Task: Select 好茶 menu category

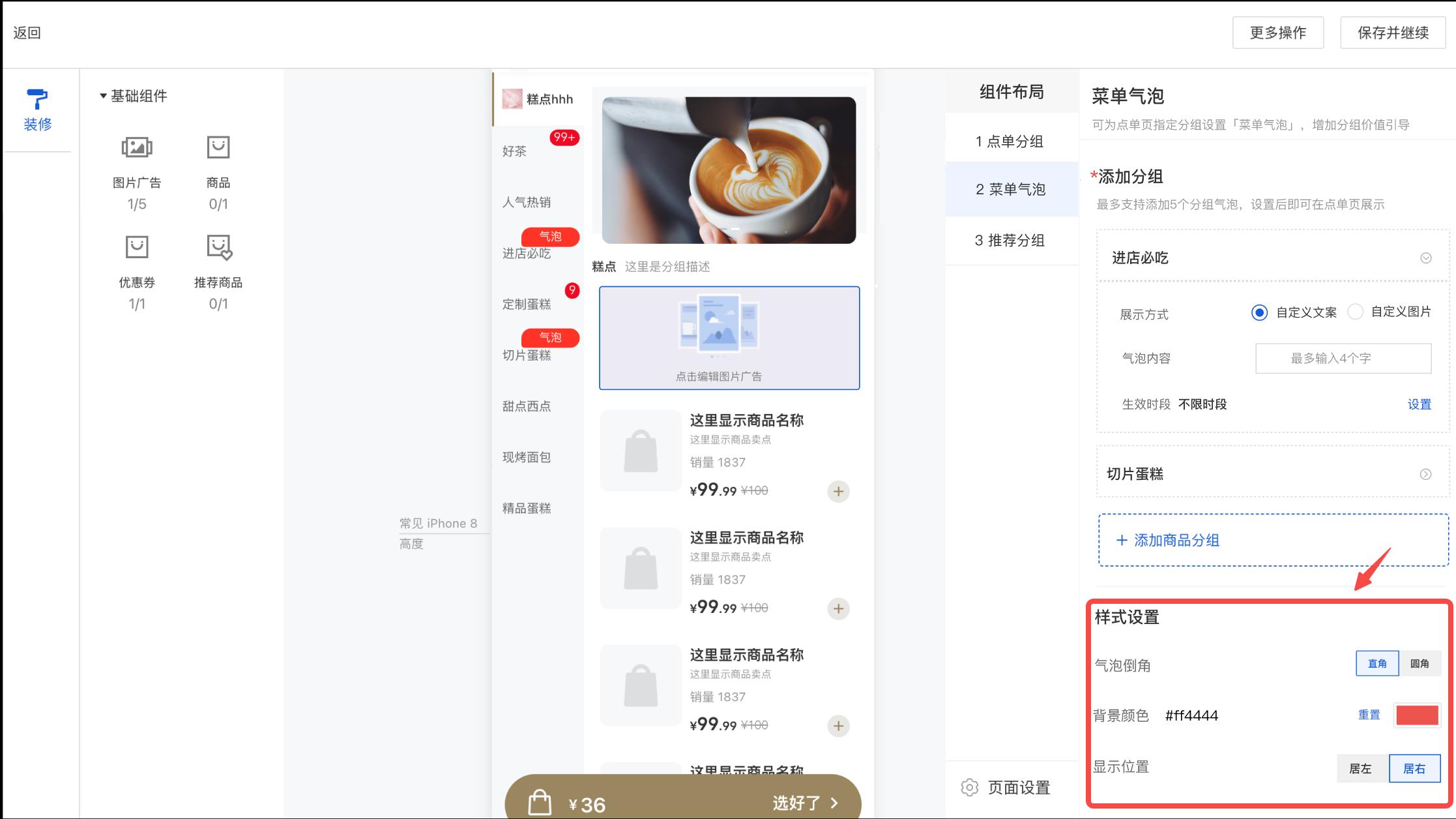Action: pos(514,151)
